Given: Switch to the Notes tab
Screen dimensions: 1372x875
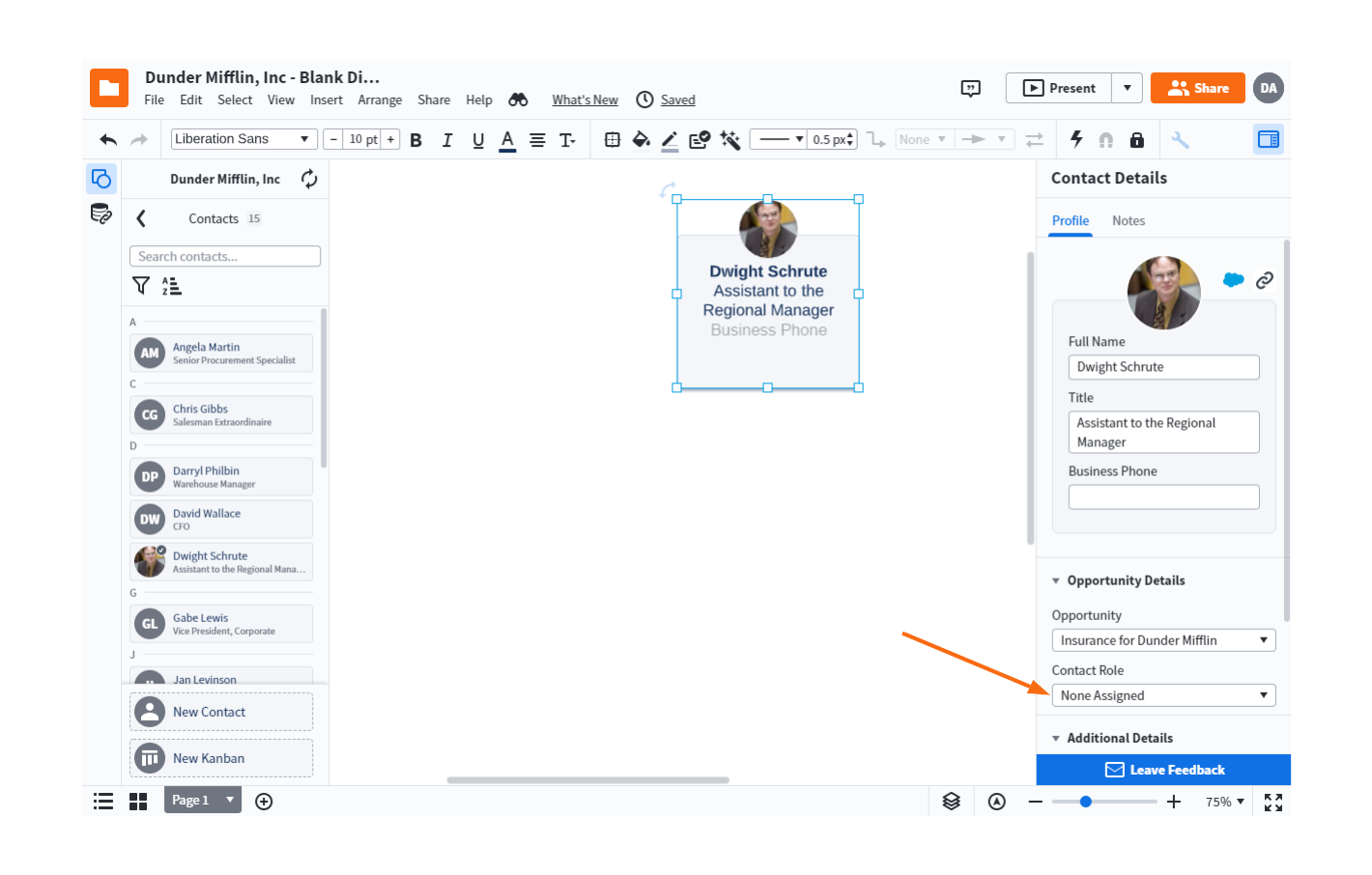Looking at the screenshot, I should click(1129, 221).
